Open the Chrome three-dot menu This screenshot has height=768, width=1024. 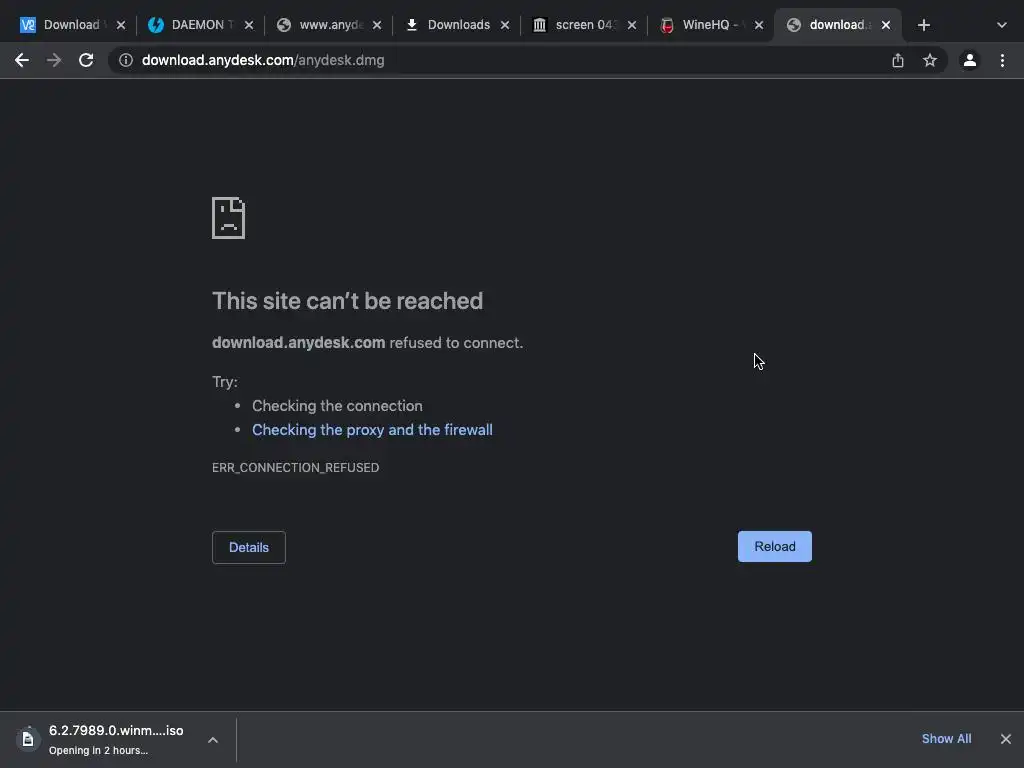click(1002, 60)
